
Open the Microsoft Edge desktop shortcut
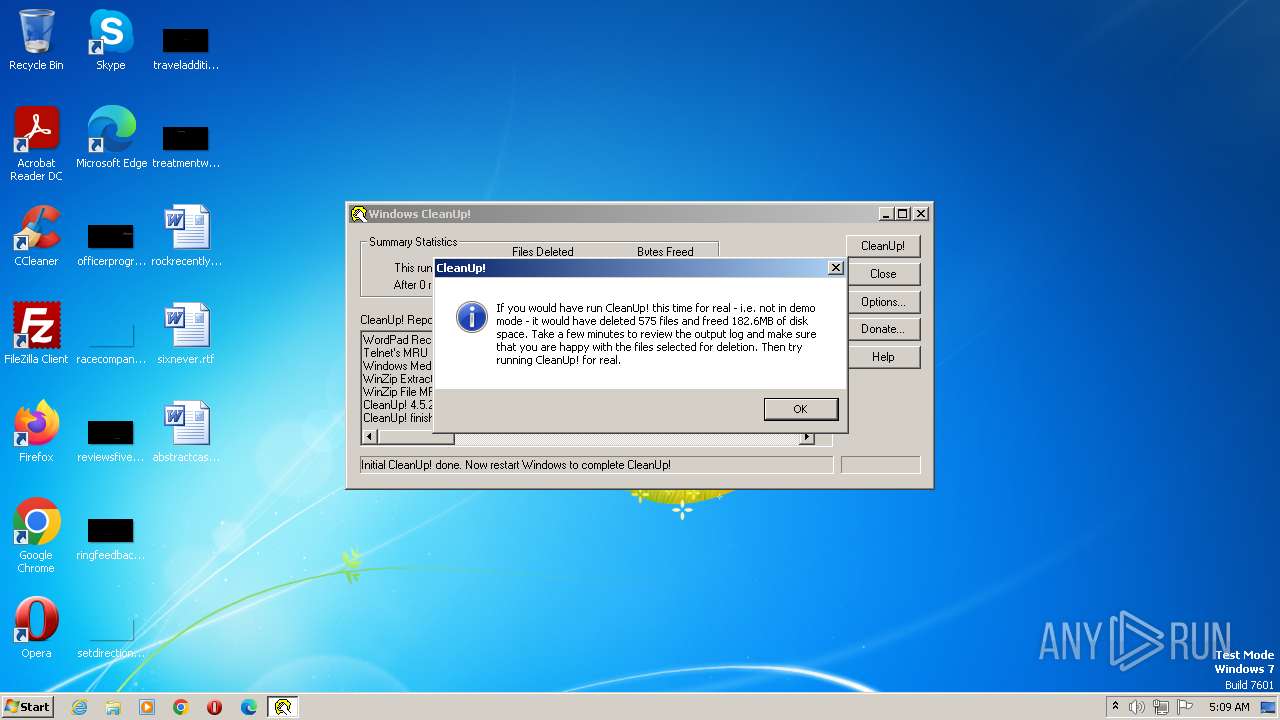point(111,138)
